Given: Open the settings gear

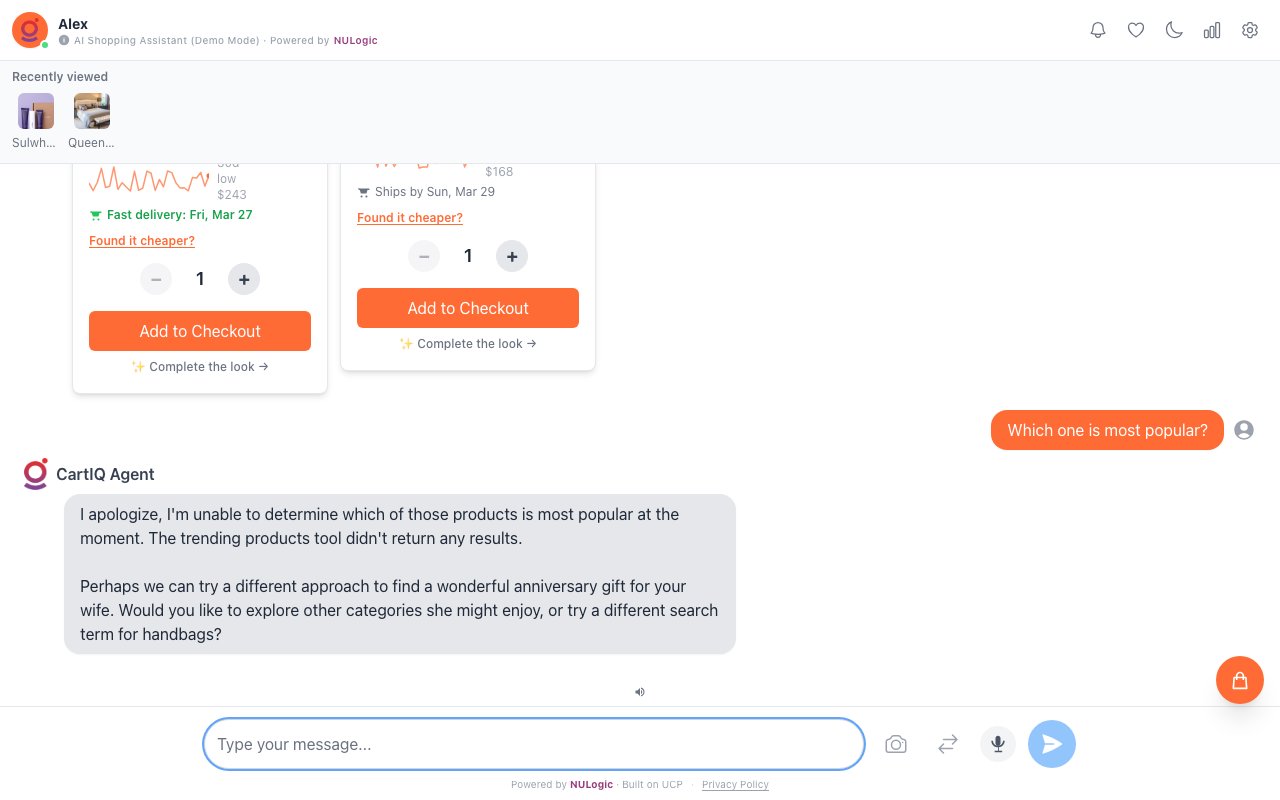Looking at the screenshot, I should (x=1250, y=30).
